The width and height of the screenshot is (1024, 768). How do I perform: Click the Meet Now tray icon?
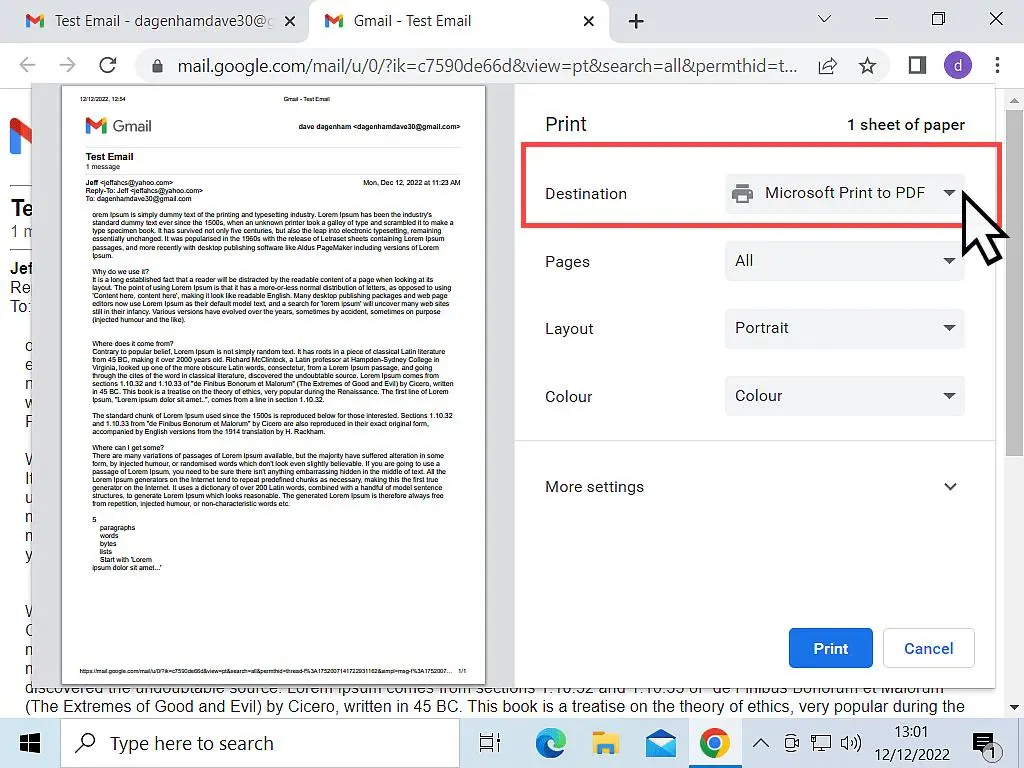792,743
